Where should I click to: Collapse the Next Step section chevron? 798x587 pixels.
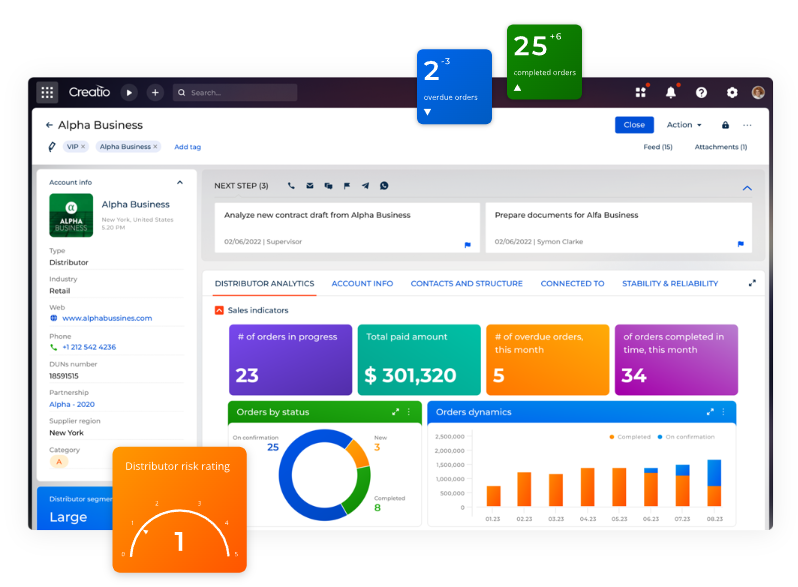tap(747, 188)
